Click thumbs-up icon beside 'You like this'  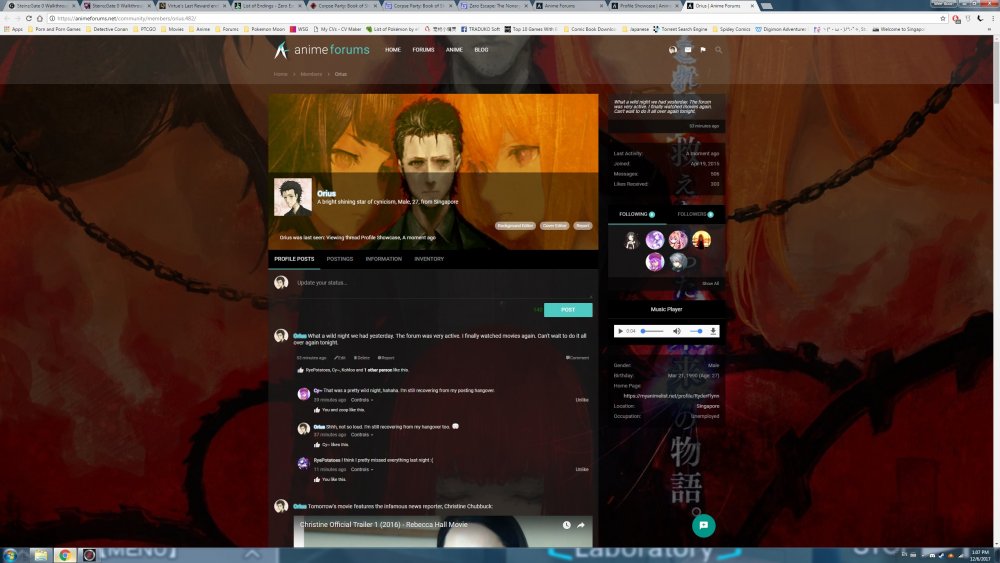click(317, 479)
